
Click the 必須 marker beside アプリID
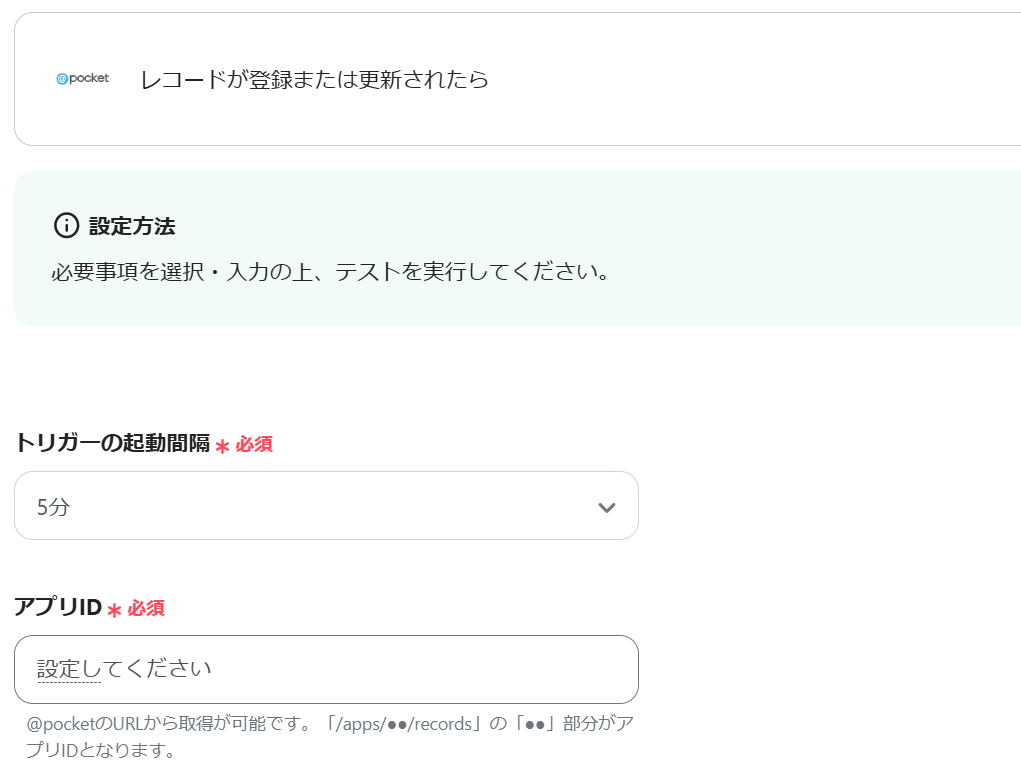(x=146, y=609)
